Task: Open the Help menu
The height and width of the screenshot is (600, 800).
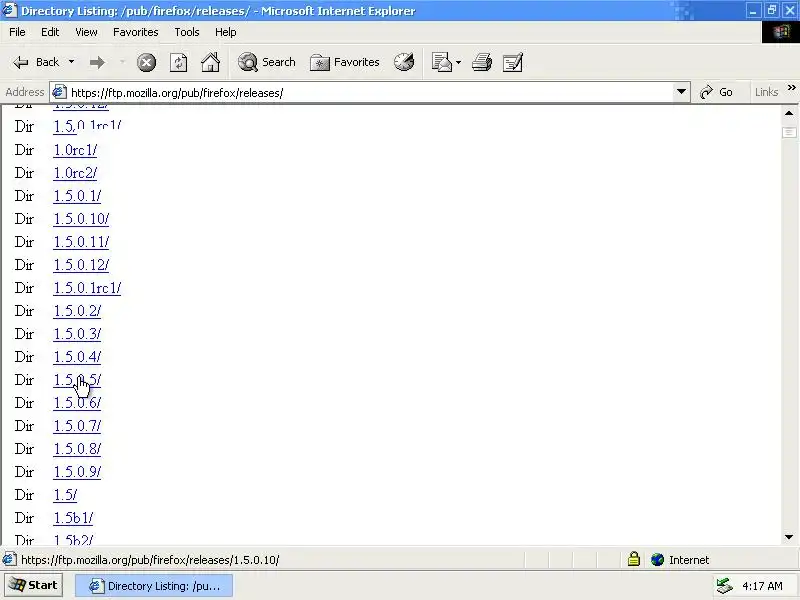Action: point(226,32)
